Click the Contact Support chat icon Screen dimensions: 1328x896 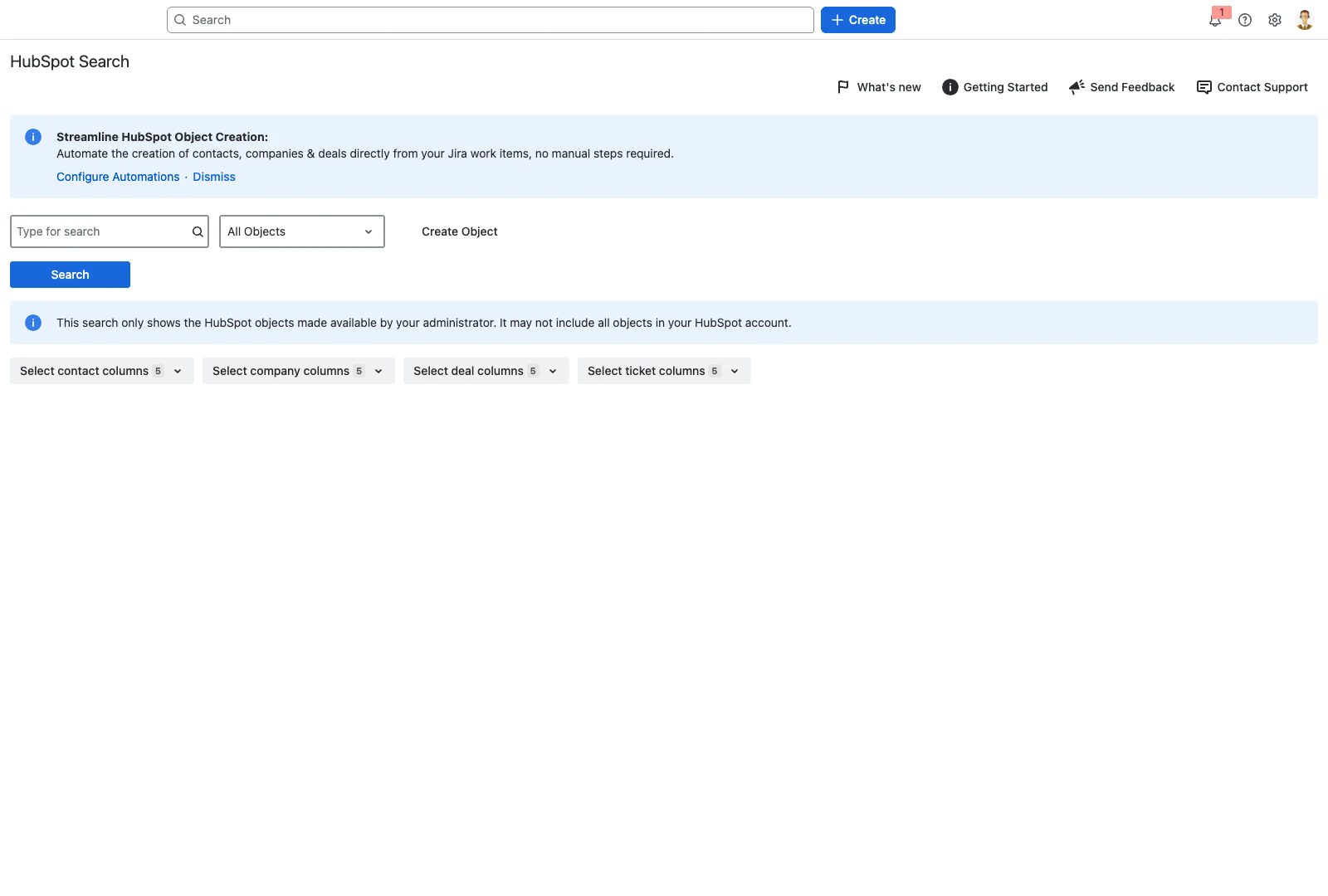(1203, 87)
